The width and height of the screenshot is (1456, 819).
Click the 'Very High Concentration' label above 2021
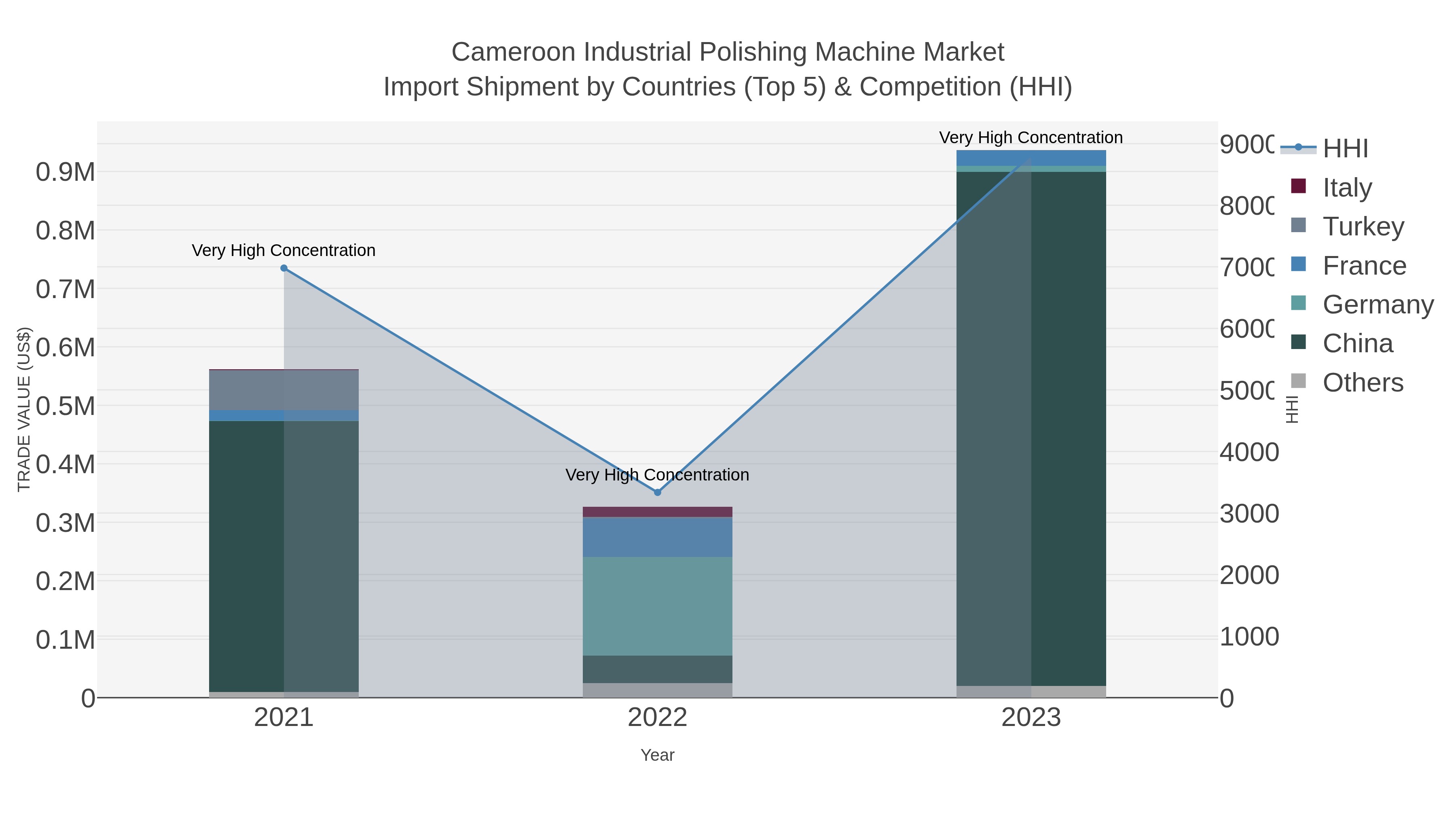[x=284, y=250]
